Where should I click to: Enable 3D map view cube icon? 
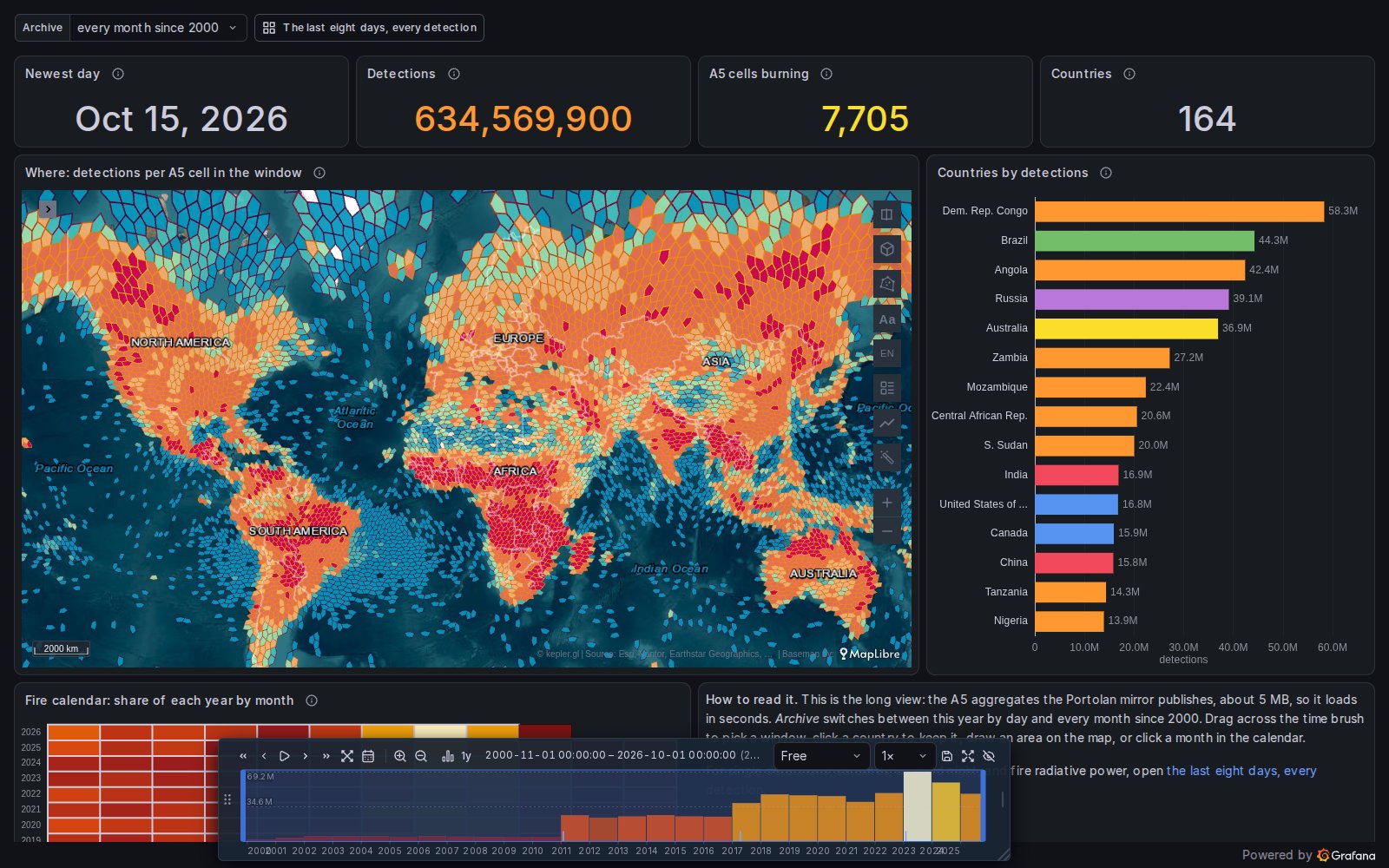[x=886, y=249]
